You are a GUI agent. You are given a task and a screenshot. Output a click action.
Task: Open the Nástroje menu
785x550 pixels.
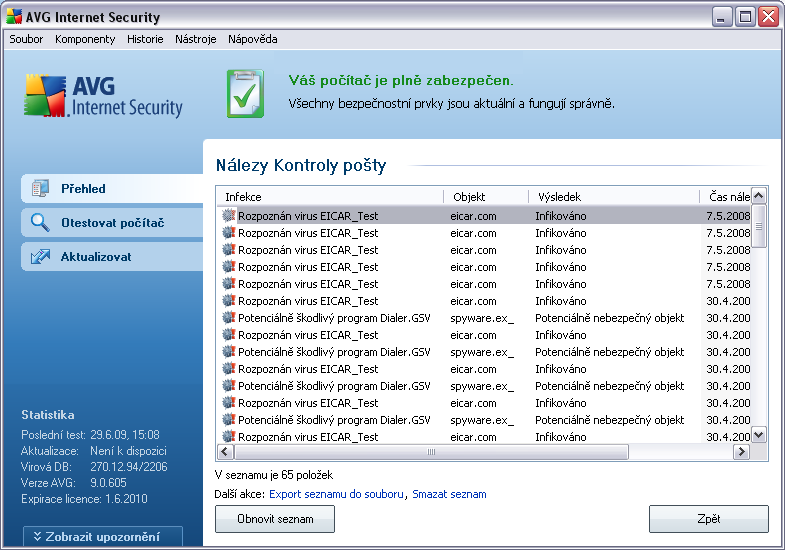point(196,39)
